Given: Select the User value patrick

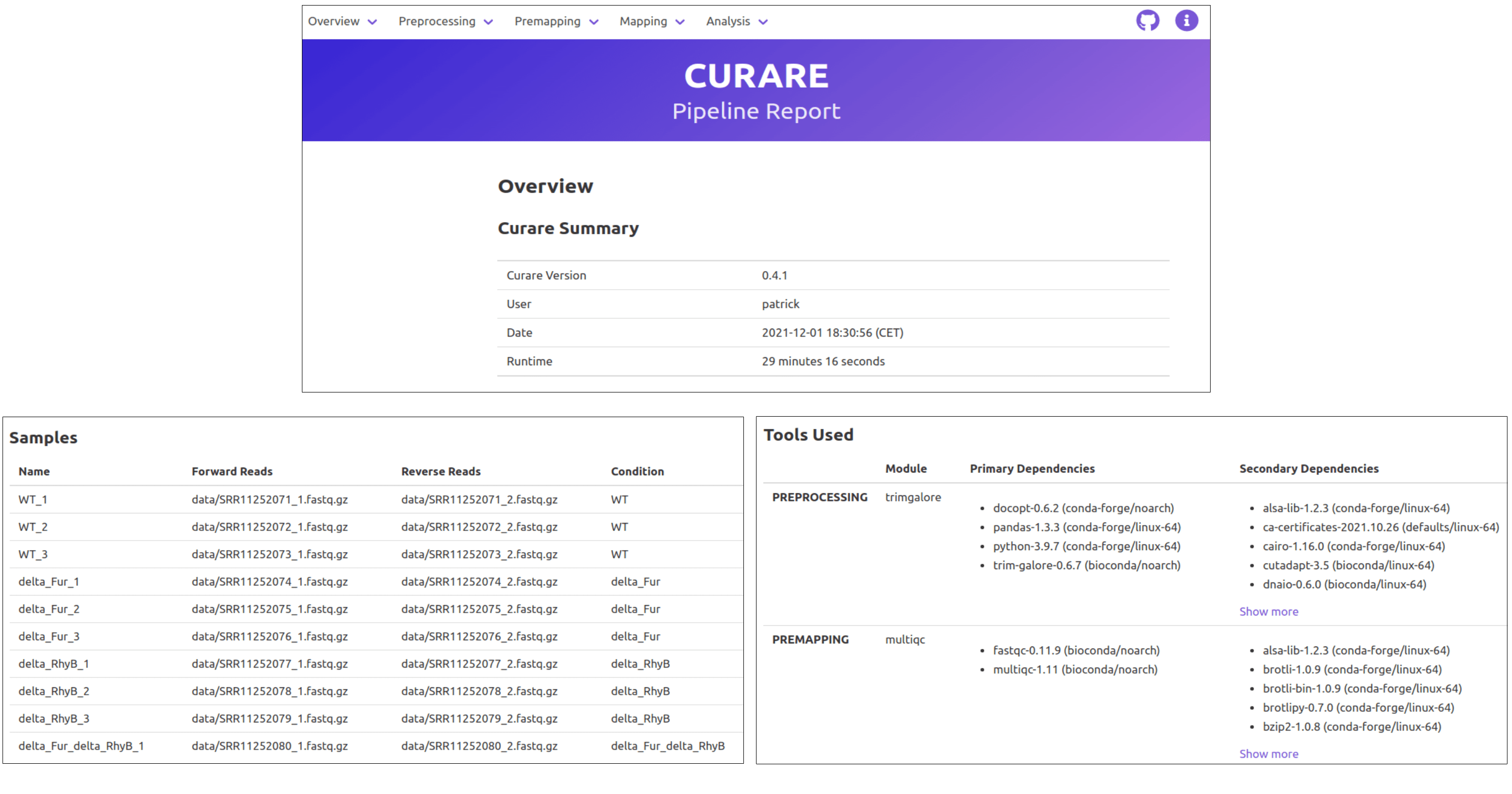Looking at the screenshot, I should coord(780,304).
